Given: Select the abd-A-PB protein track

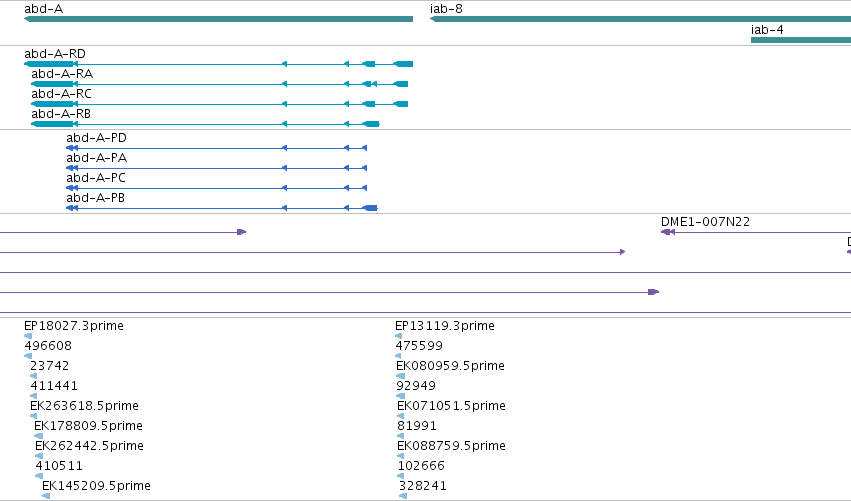Looking at the screenshot, I should point(221,208).
